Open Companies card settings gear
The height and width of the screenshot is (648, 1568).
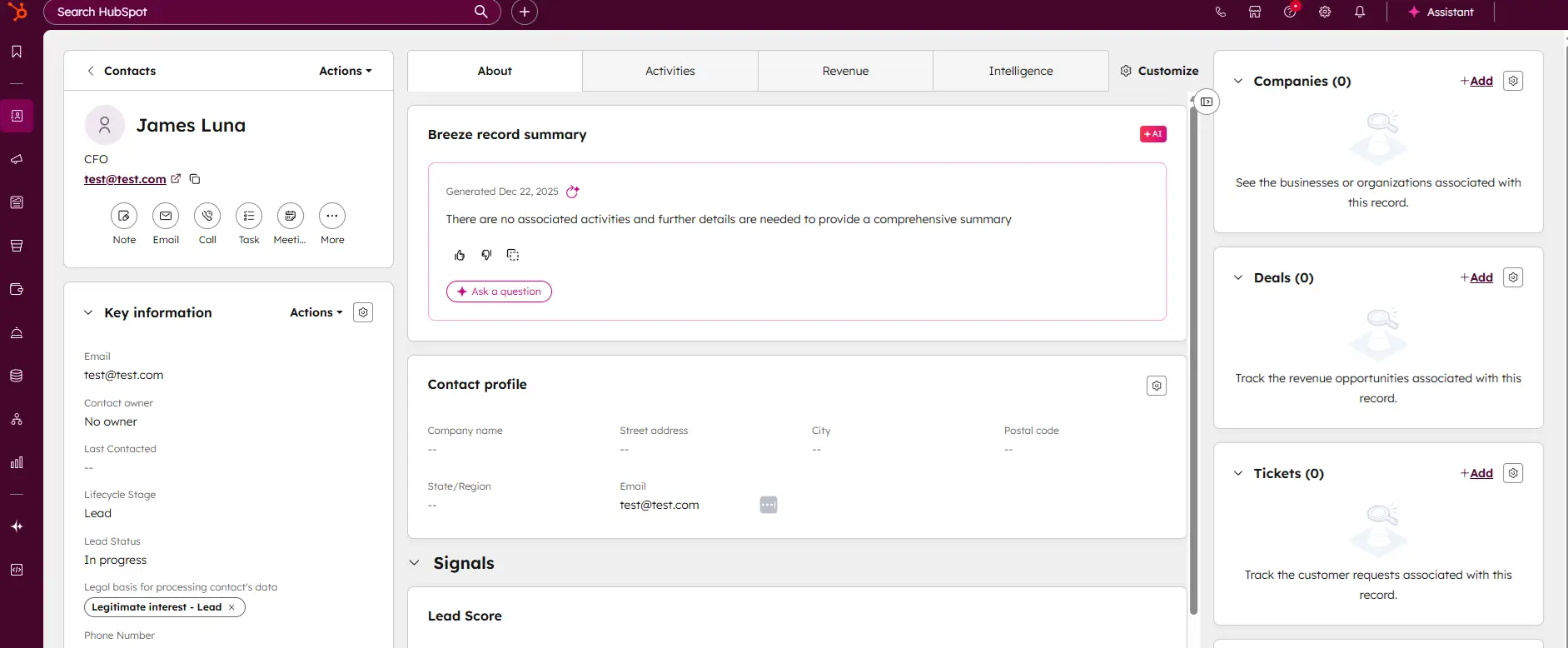(x=1513, y=81)
